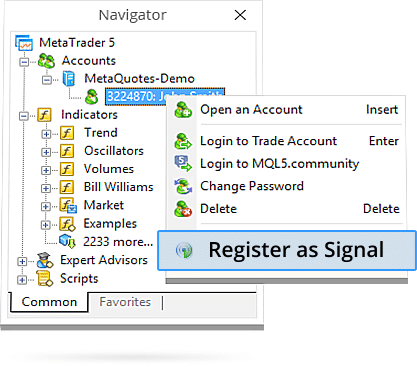417x367 pixels.
Task: Click the 2233 more... entry
Action: coord(118,242)
